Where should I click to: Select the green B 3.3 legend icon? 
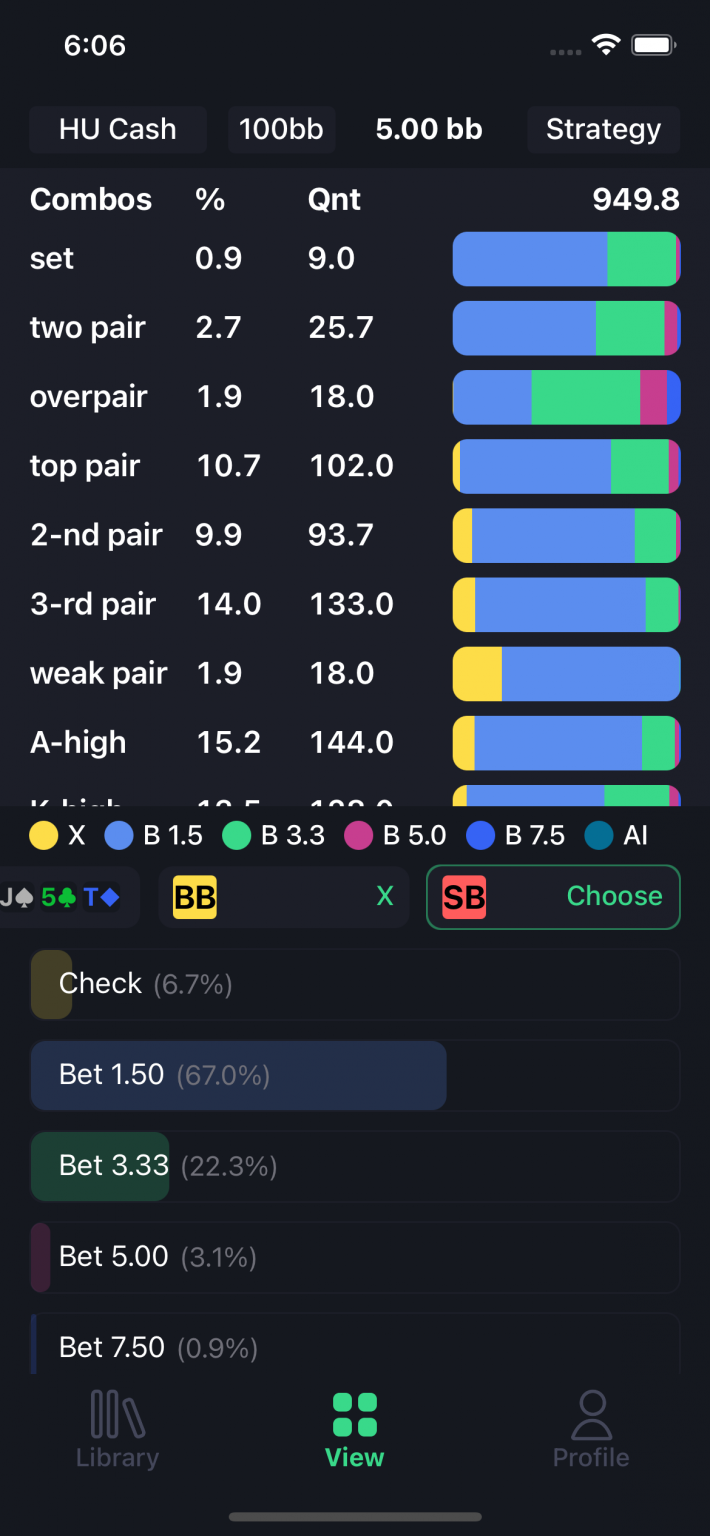(237, 835)
